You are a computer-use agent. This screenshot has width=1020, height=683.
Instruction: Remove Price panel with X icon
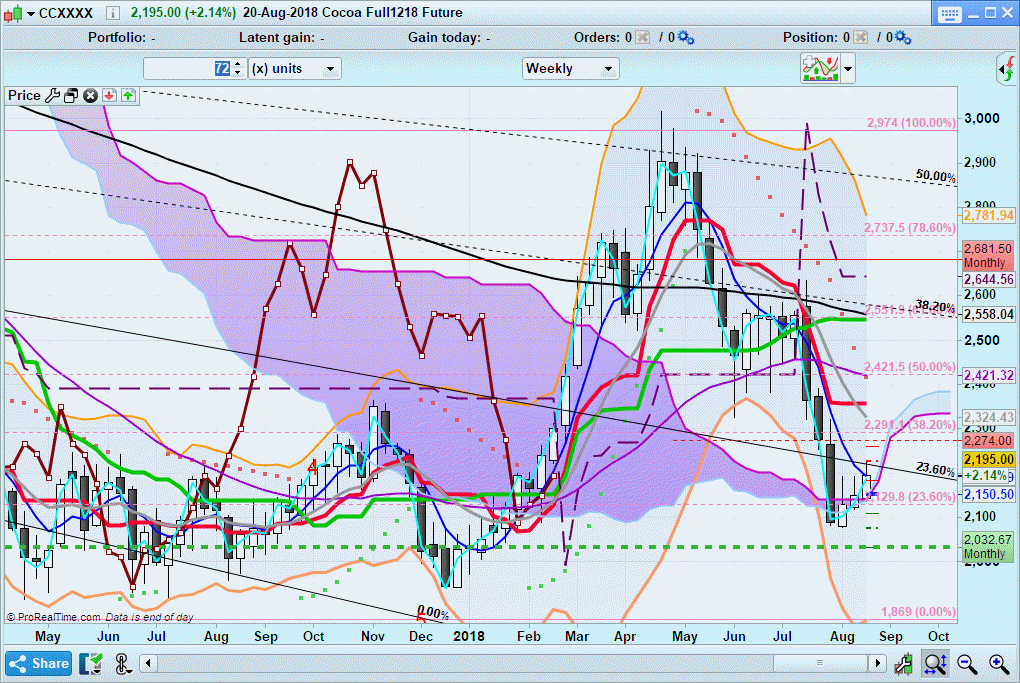tap(90, 96)
